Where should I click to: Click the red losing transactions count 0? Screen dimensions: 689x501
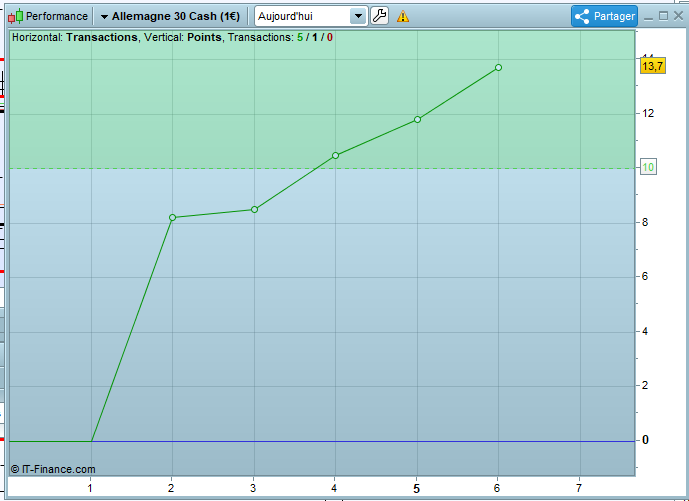click(x=330, y=37)
